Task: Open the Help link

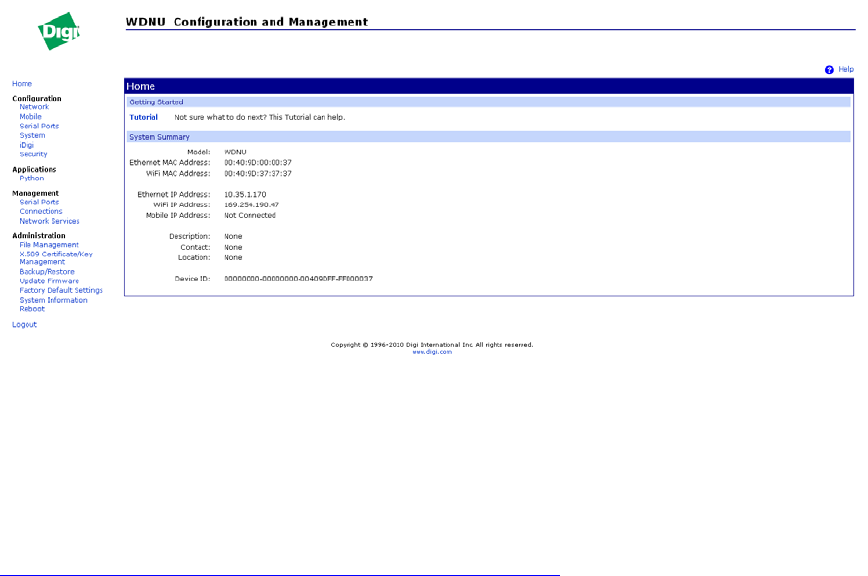Action: [845, 69]
